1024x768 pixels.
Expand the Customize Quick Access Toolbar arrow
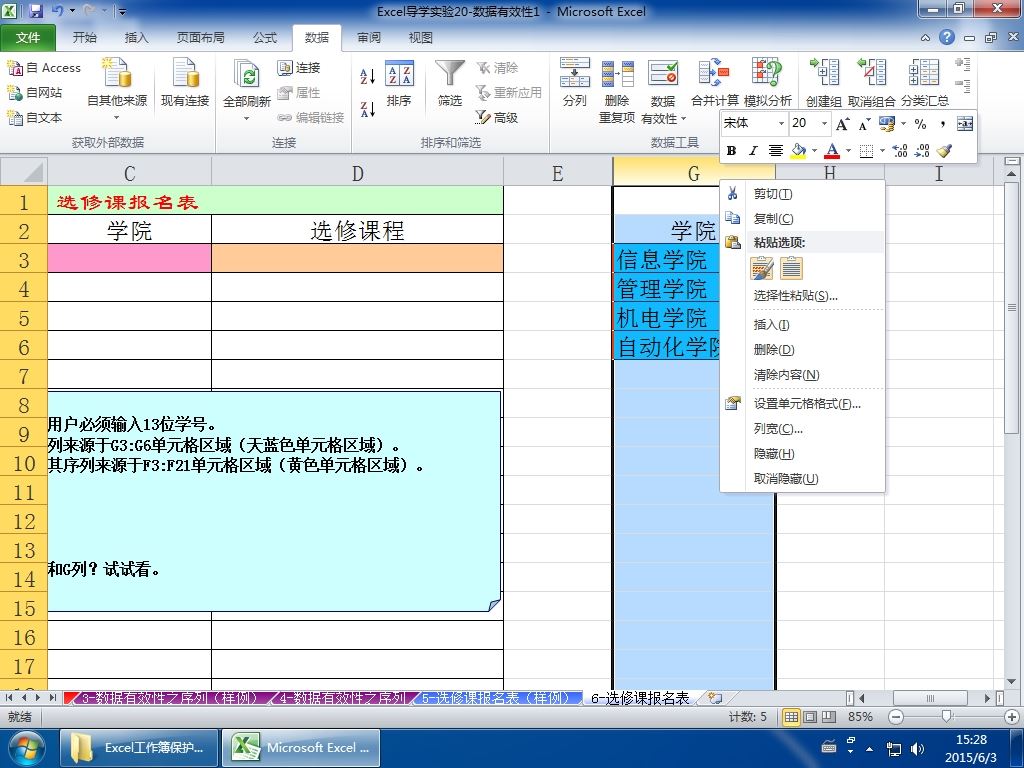pyautogui.click(x=122, y=11)
